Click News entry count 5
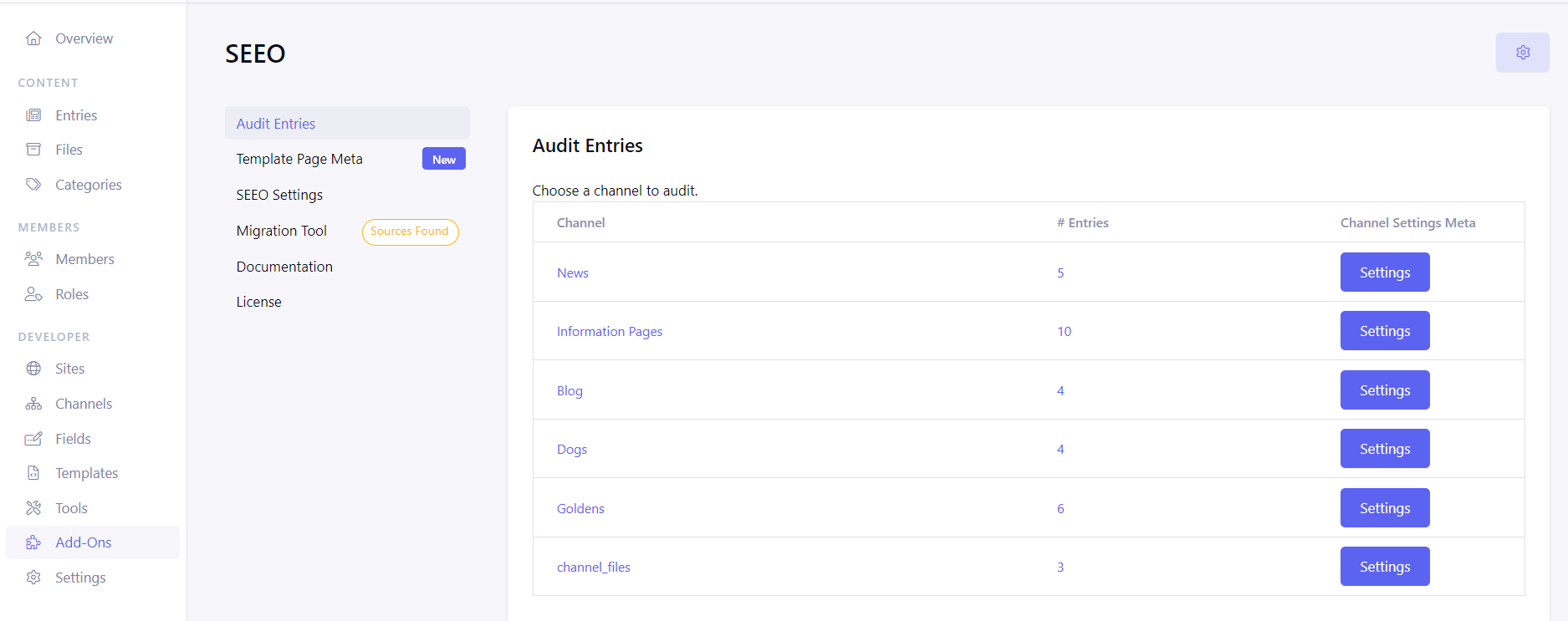The image size is (1568, 621). click(1060, 272)
